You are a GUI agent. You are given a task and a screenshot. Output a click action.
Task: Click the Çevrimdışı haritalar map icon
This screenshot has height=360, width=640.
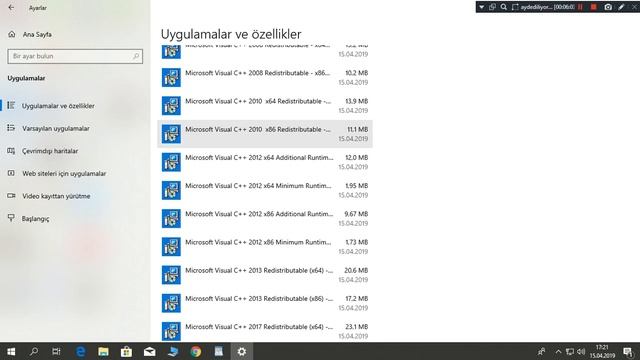11,151
